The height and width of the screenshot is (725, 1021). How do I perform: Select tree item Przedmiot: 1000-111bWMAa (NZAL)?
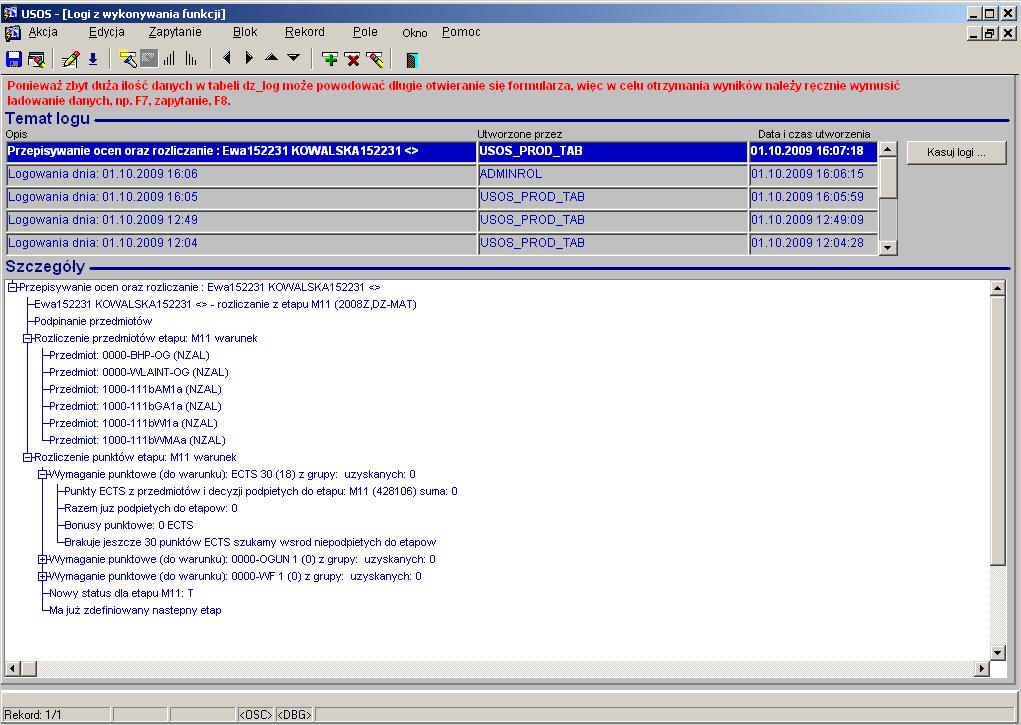(x=137, y=440)
